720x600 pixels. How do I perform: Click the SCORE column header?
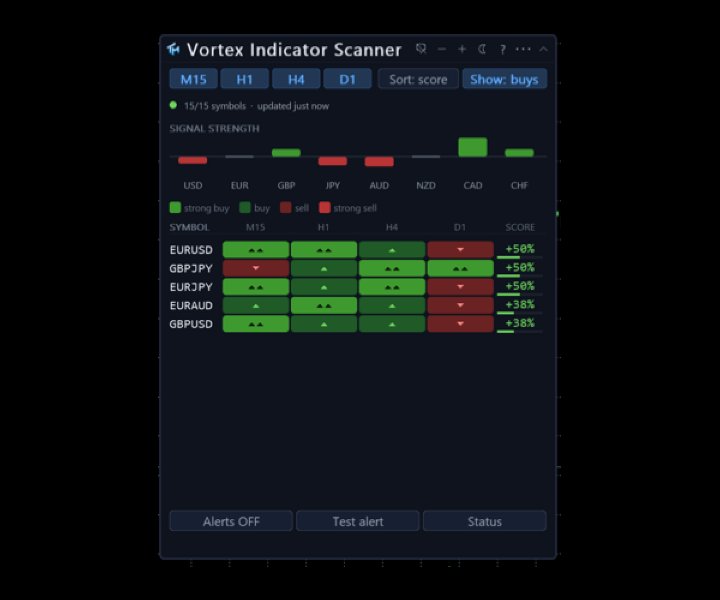click(520, 227)
